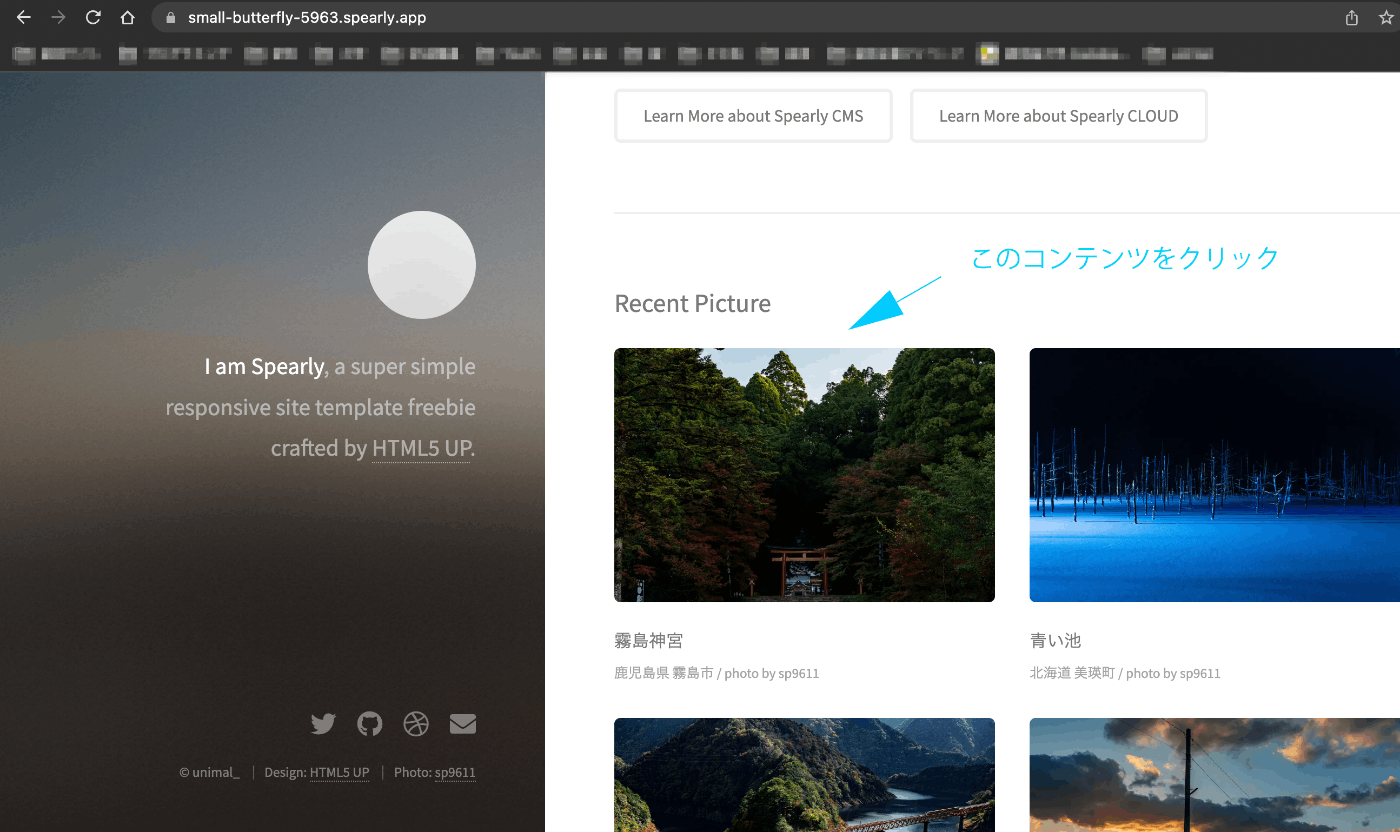The height and width of the screenshot is (832, 1400).
Task: Click the Recent Picture heading
Action: pyautogui.click(x=693, y=304)
